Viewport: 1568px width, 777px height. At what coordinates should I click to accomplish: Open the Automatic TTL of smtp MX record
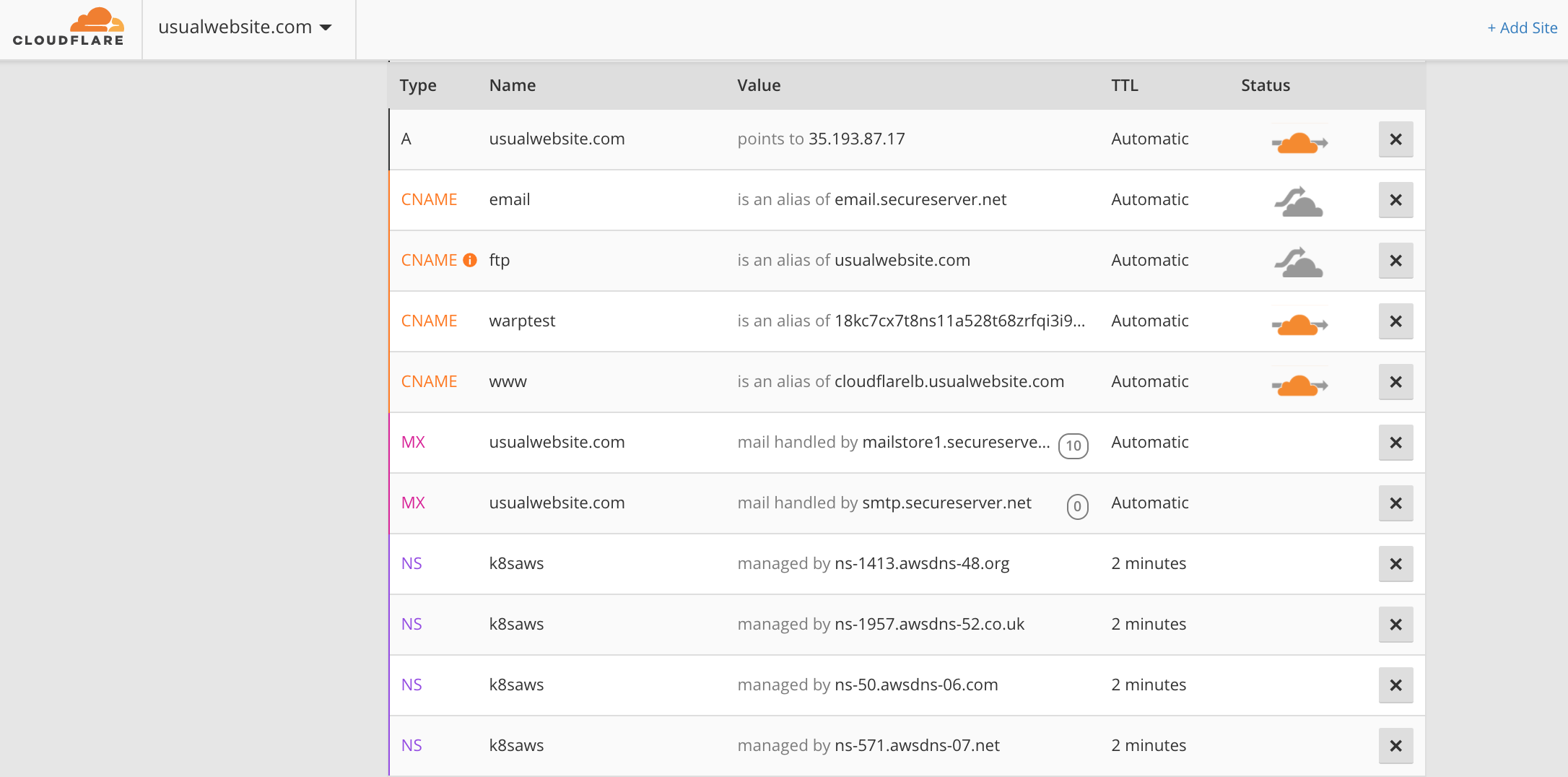(1150, 503)
